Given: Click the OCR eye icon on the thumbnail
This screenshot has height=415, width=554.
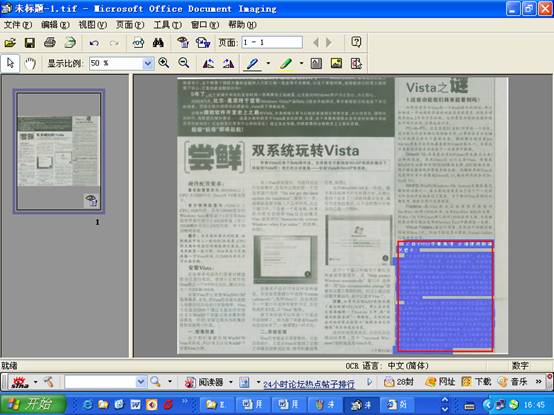Looking at the screenshot, I should pyautogui.click(x=91, y=201).
